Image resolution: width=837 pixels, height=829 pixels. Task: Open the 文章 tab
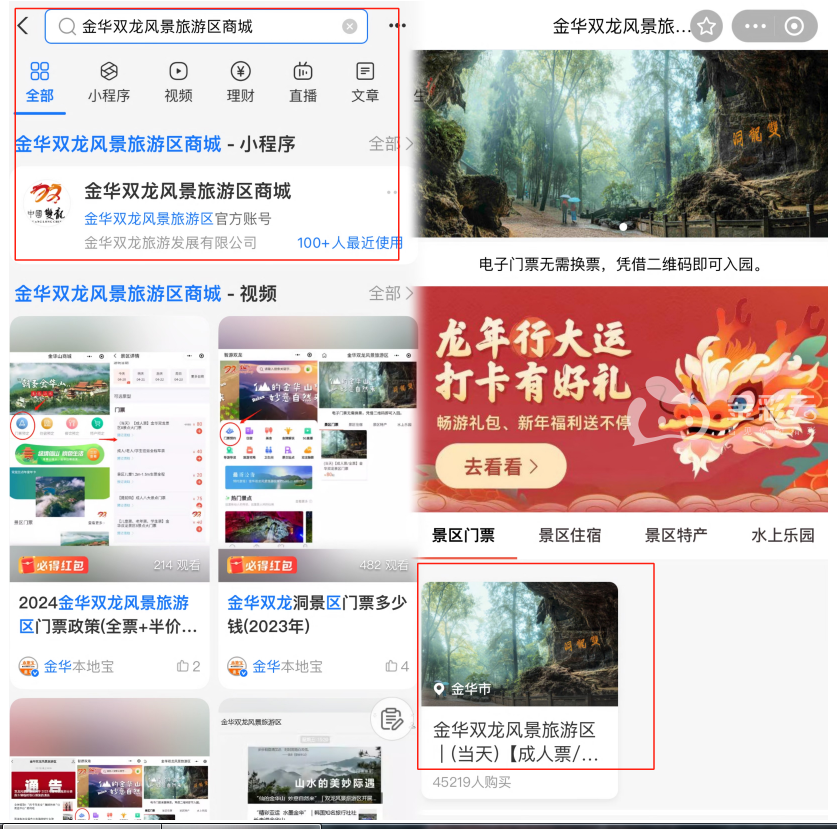365,83
